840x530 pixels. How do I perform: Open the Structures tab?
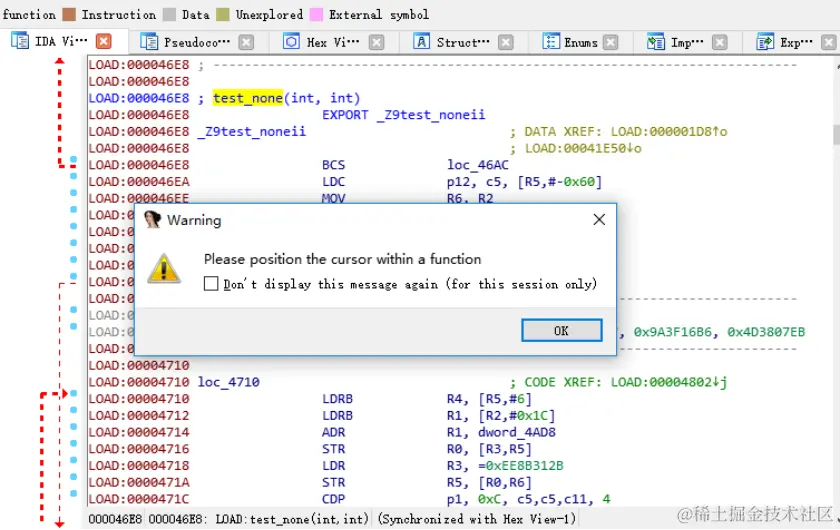pyautogui.click(x=463, y=42)
